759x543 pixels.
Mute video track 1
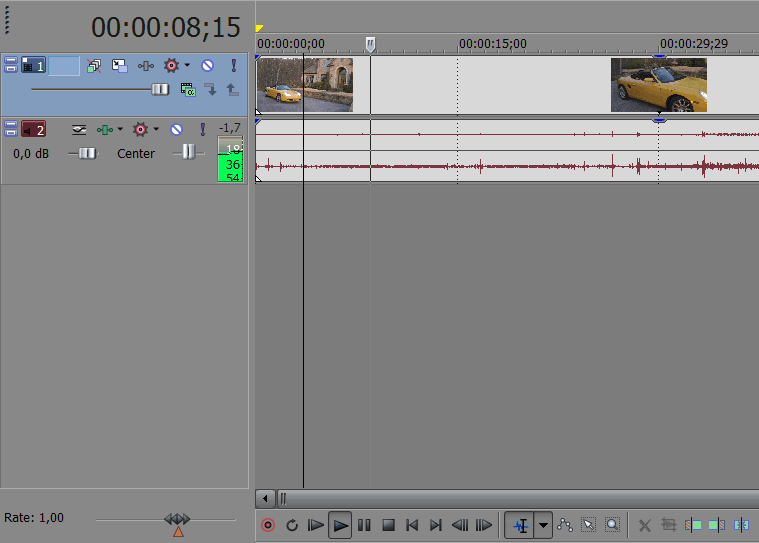(x=207, y=65)
